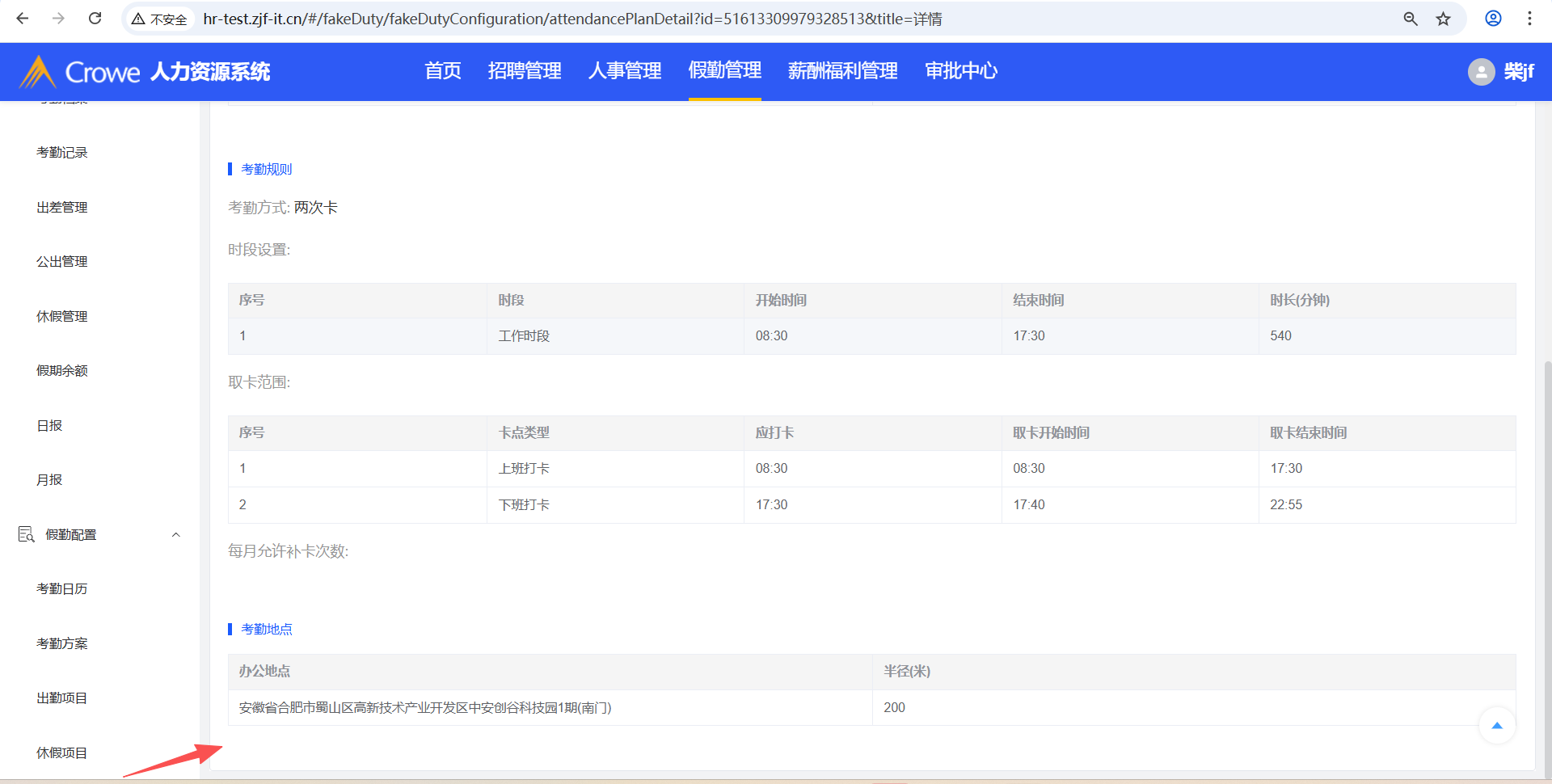Open Chrome three-dot menu
This screenshot has height=784, width=1552.
[1529, 19]
